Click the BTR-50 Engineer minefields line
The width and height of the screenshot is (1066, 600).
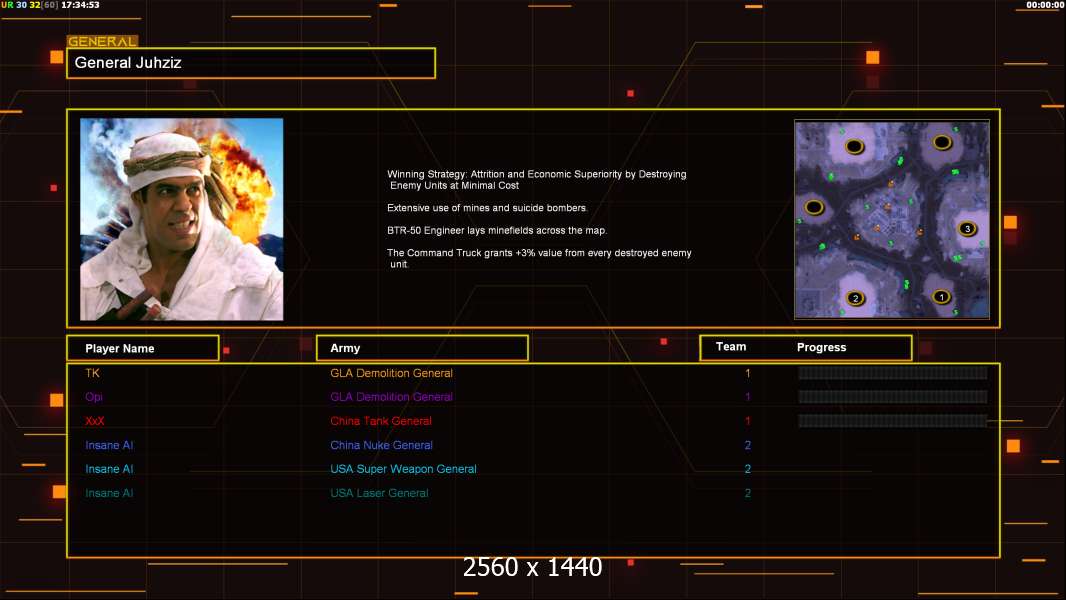(x=497, y=230)
